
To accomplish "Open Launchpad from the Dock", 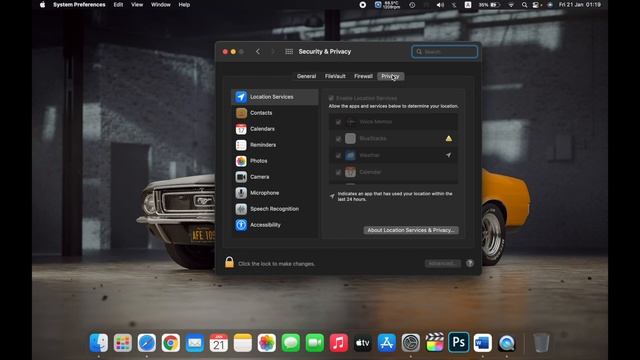I will pos(123,342).
